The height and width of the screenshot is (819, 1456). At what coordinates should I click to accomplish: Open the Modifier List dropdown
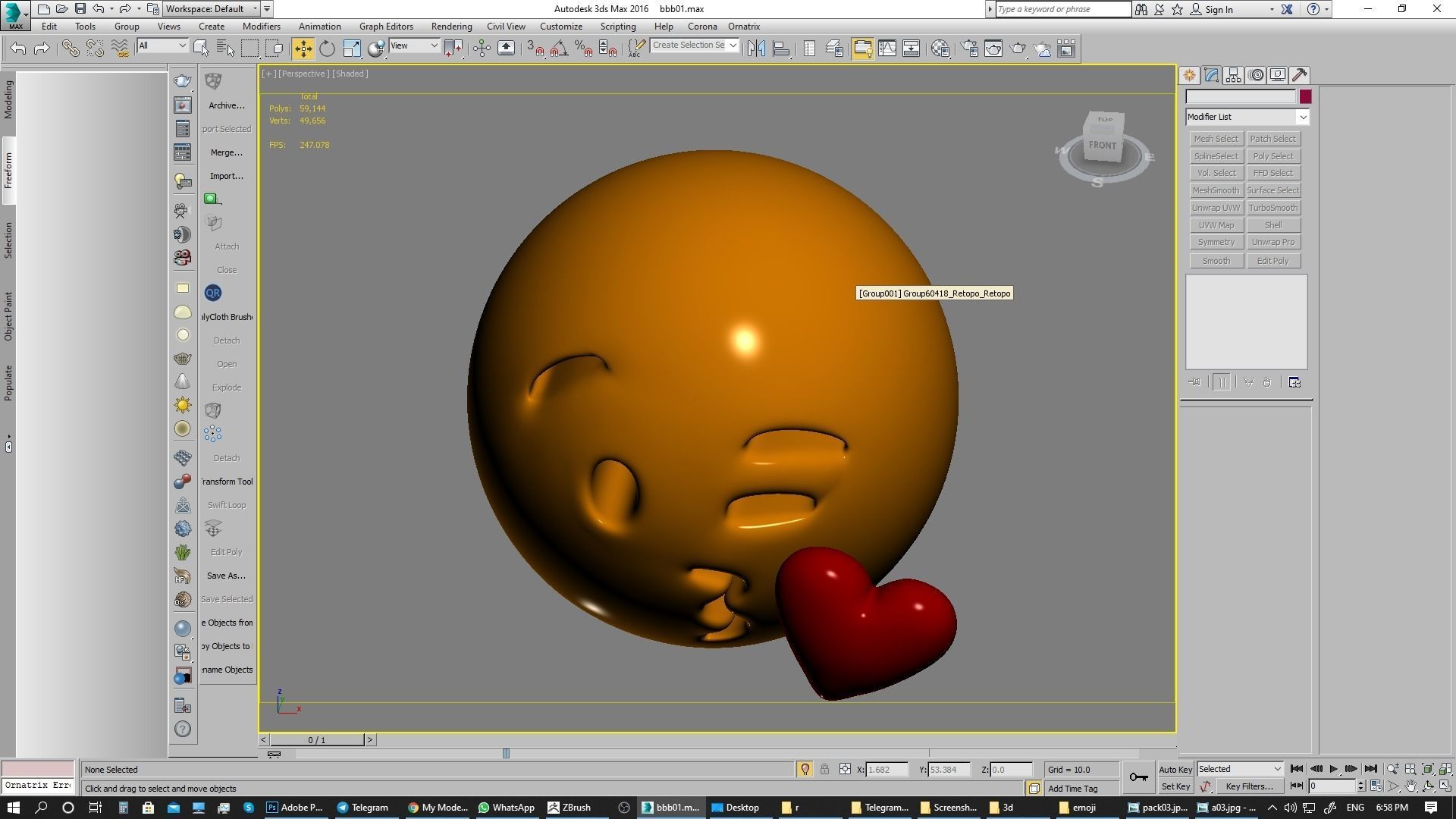coord(1247,117)
